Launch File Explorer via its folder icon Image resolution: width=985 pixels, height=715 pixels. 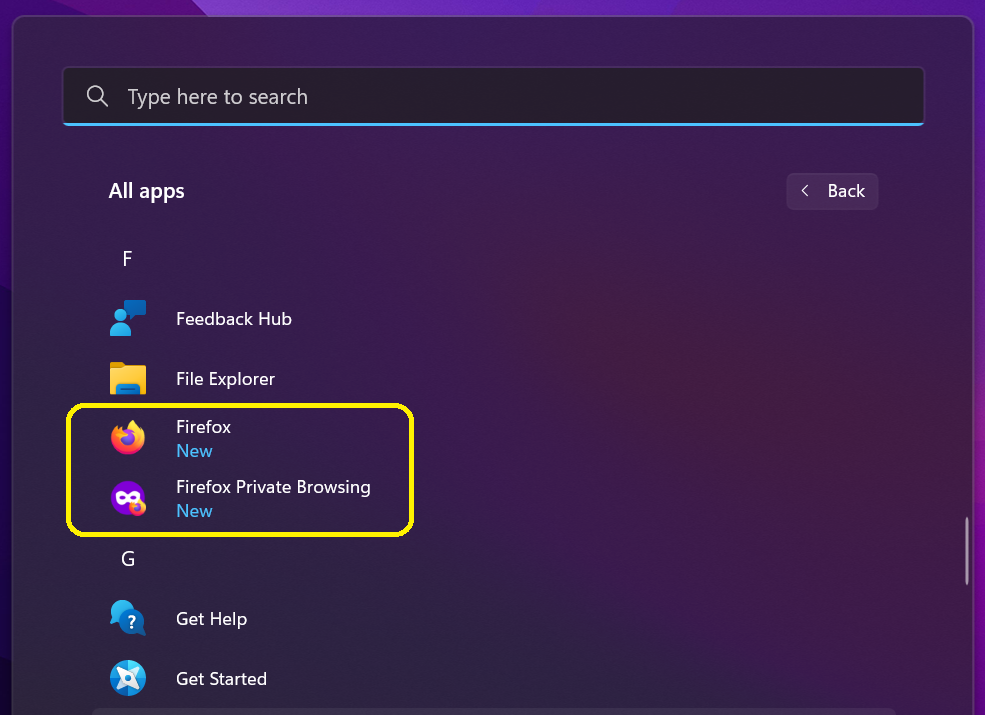point(128,379)
